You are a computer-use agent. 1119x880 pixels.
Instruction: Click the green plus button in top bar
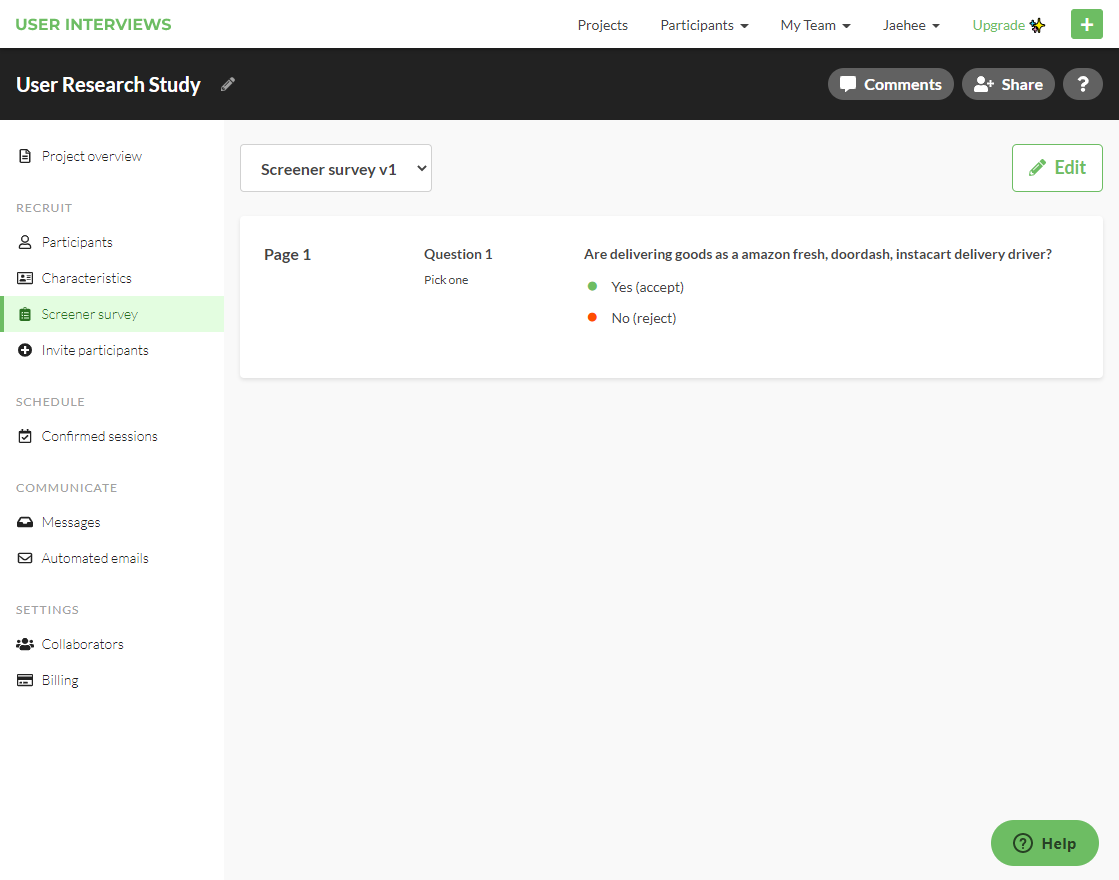[1086, 24]
